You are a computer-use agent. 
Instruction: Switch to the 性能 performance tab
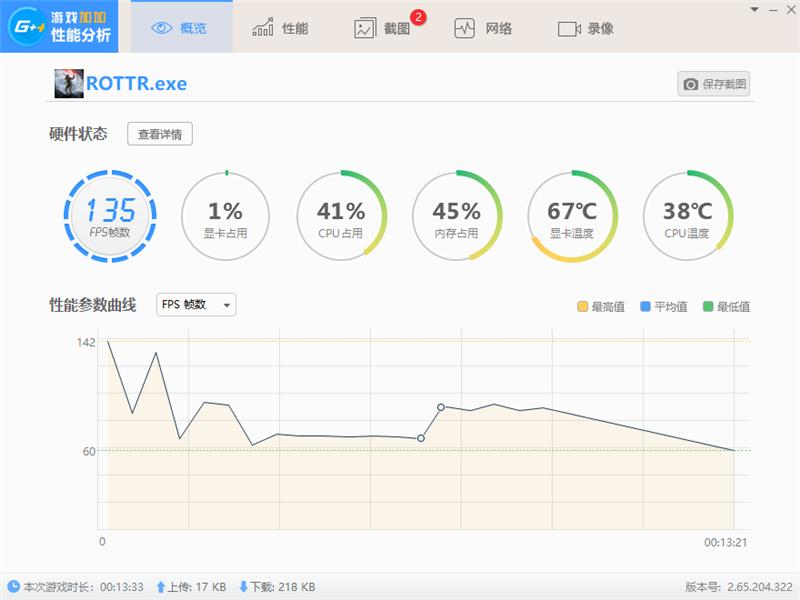click(280, 28)
